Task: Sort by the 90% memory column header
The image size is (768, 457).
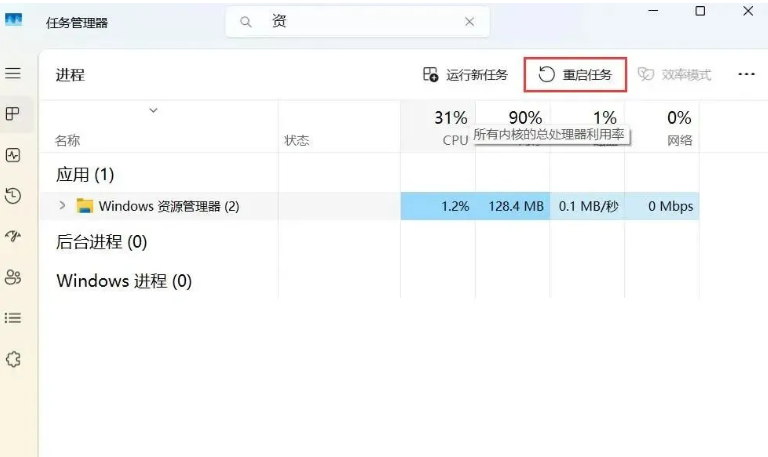Action: pos(513,127)
